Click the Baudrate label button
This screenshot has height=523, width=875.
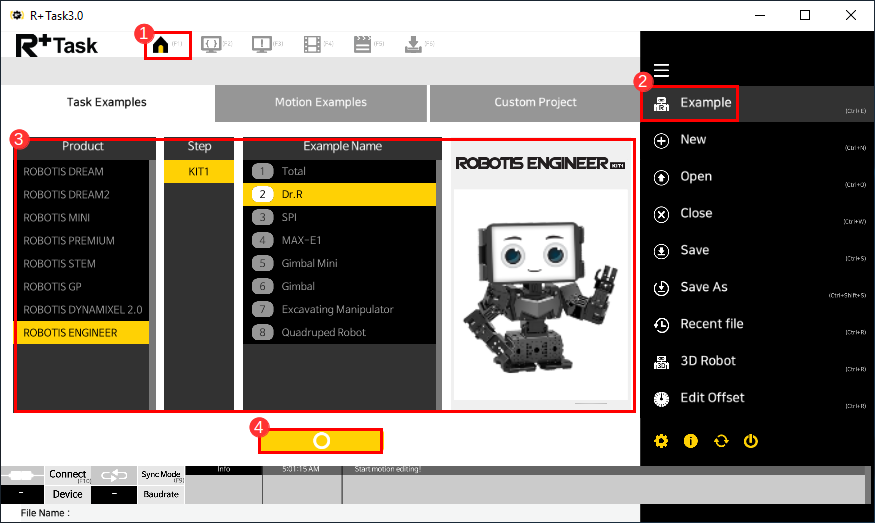click(161, 495)
